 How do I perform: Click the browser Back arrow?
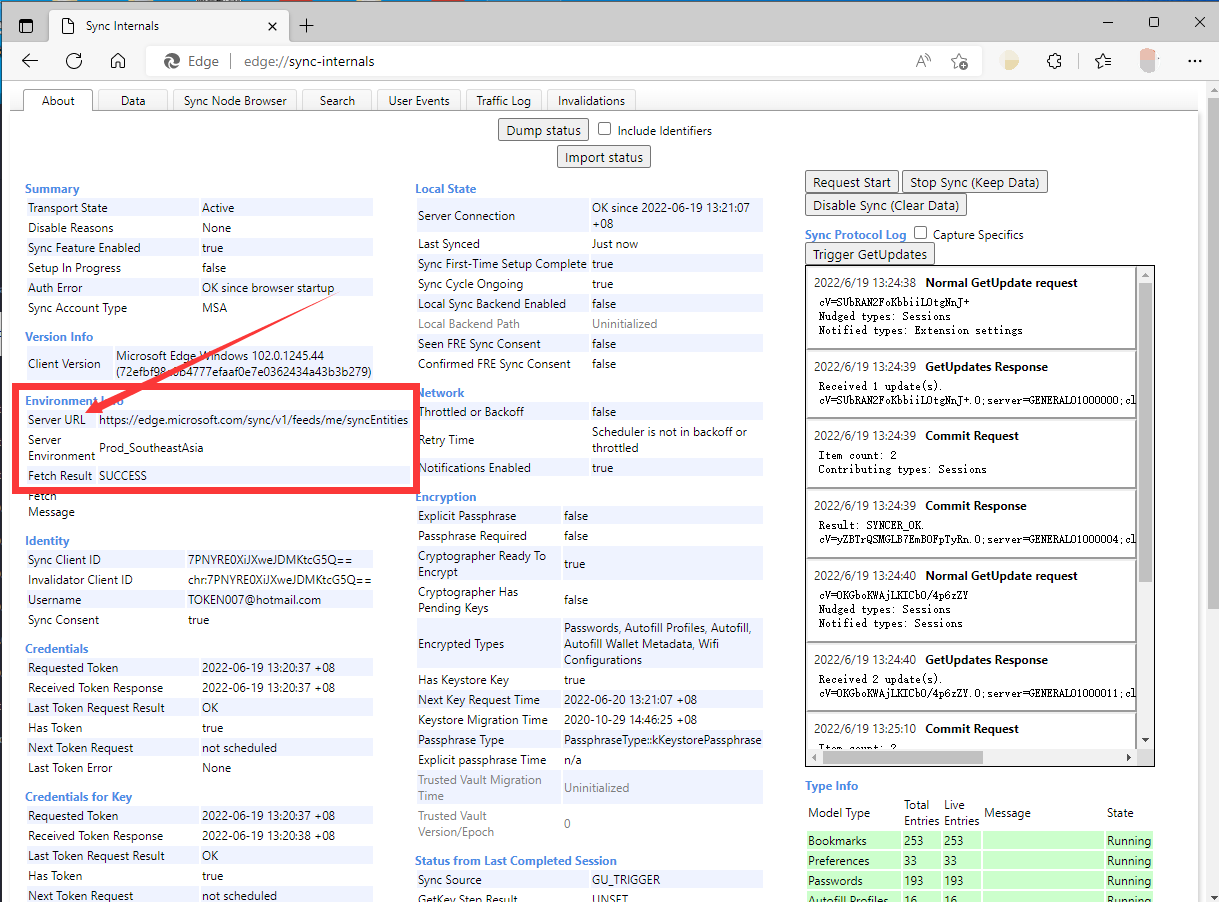(x=30, y=61)
